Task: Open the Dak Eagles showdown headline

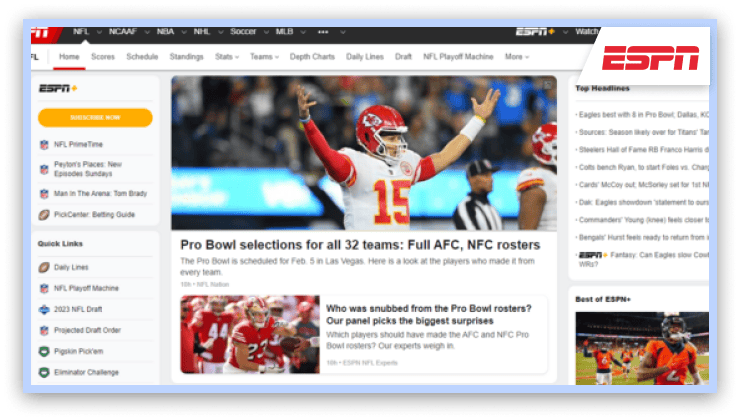Action: click(642, 202)
